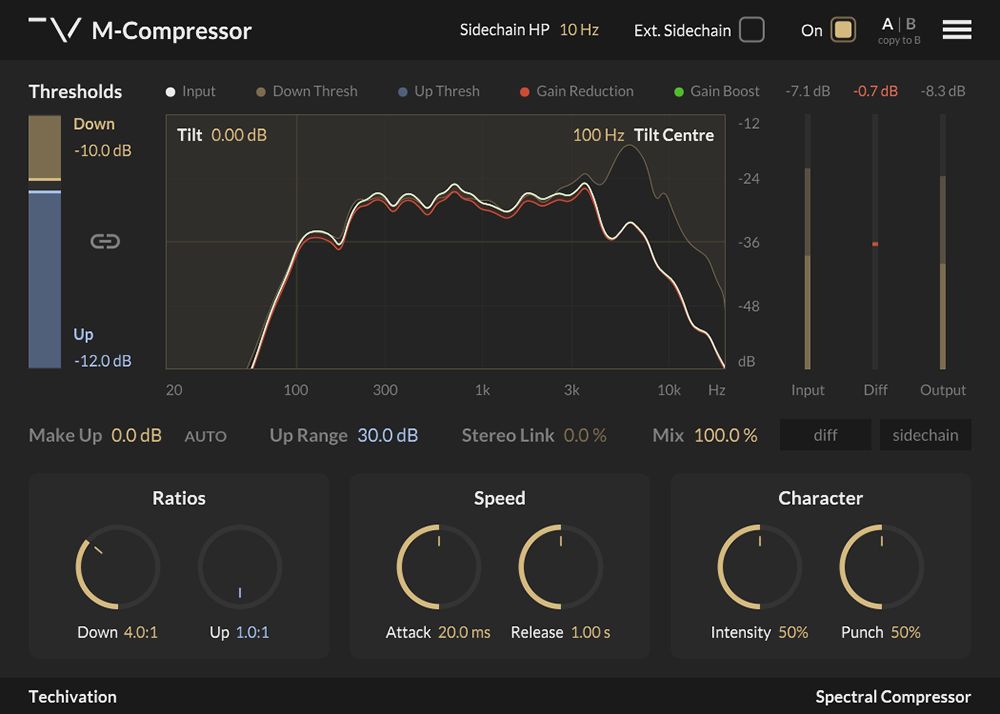Click the threshold link chain icon
1000x714 pixels.
[x=105, y=241]
